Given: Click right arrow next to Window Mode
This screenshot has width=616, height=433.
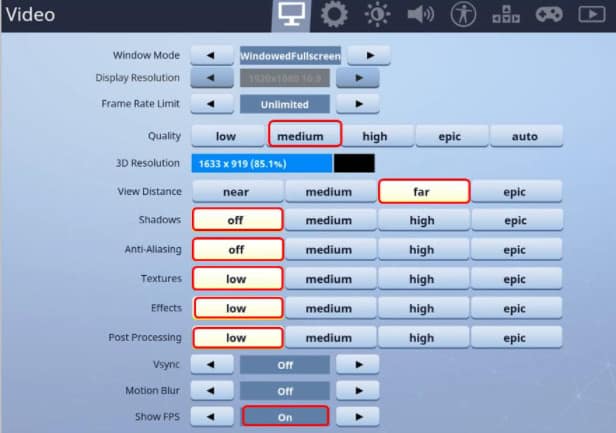Looking at the screenshot, I should tap(369, 55).
